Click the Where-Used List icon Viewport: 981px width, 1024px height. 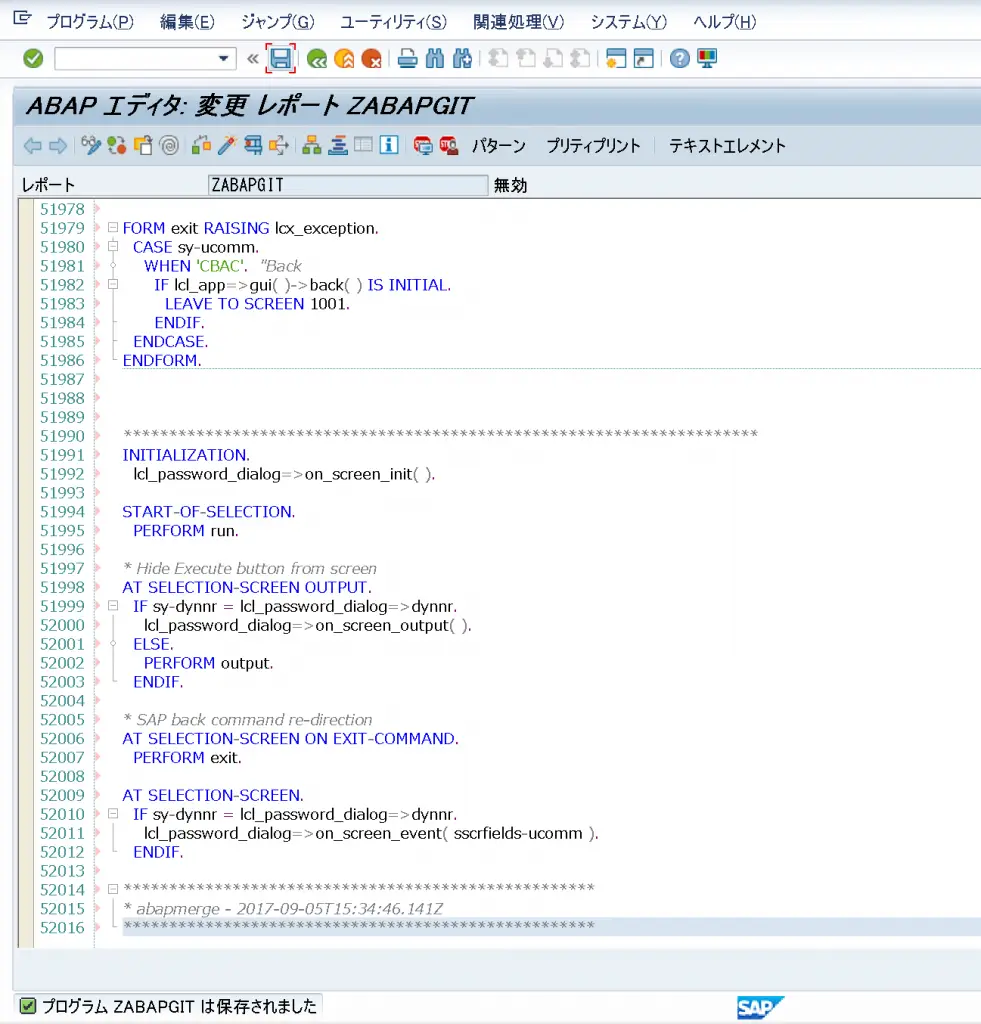coord(279,145)
